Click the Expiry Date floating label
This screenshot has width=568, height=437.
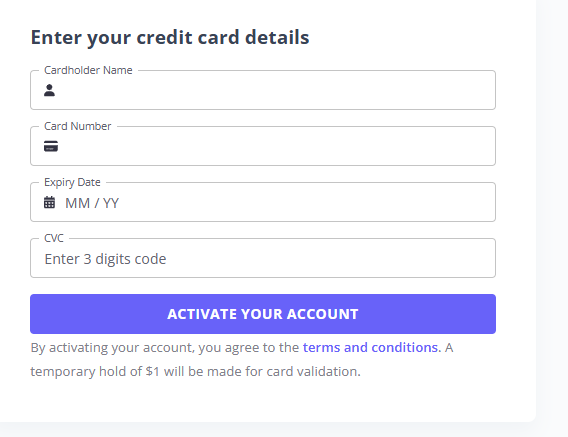pyautogui.click(x=72, y=182)
